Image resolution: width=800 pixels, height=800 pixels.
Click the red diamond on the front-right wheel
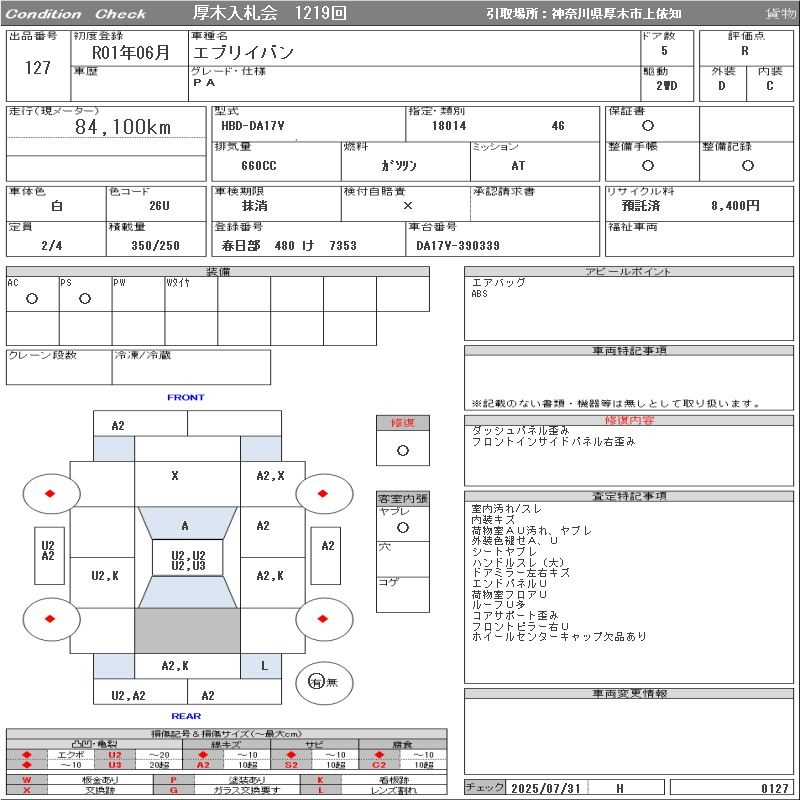[x=322, y=493]
